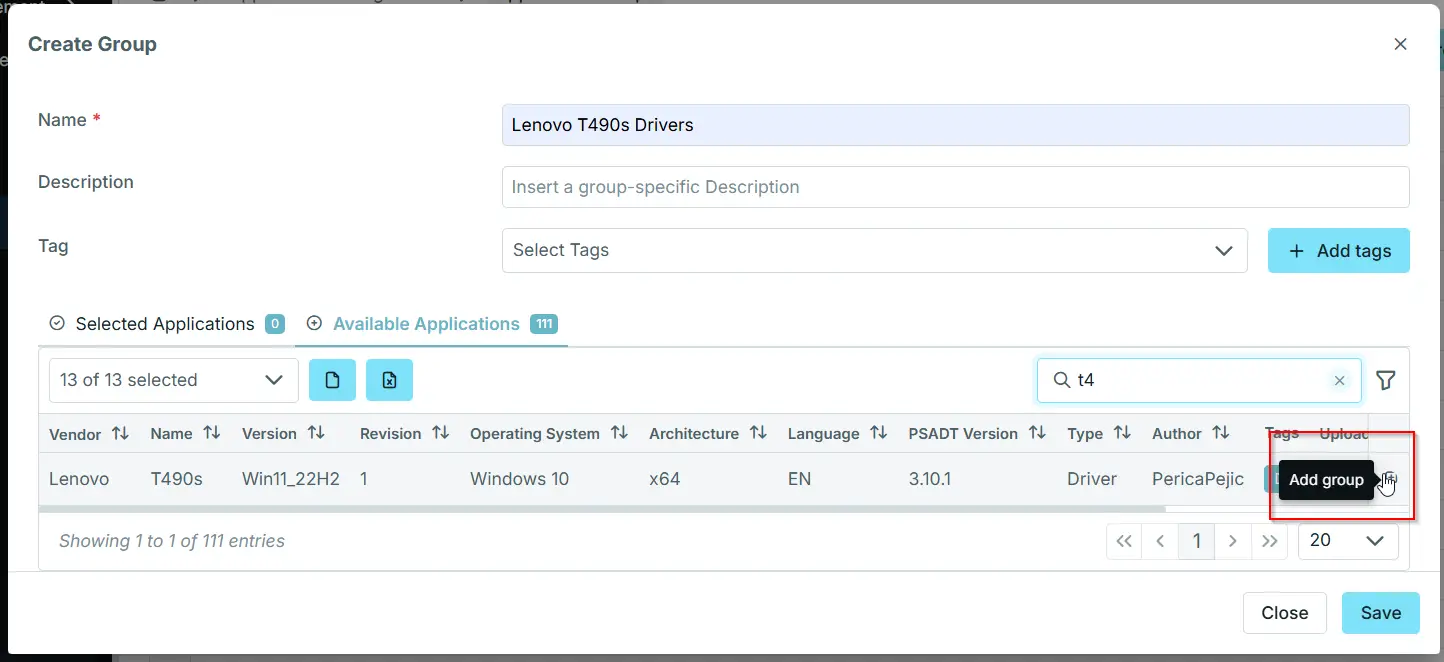Sort table by Operating System column

point(619,433)
